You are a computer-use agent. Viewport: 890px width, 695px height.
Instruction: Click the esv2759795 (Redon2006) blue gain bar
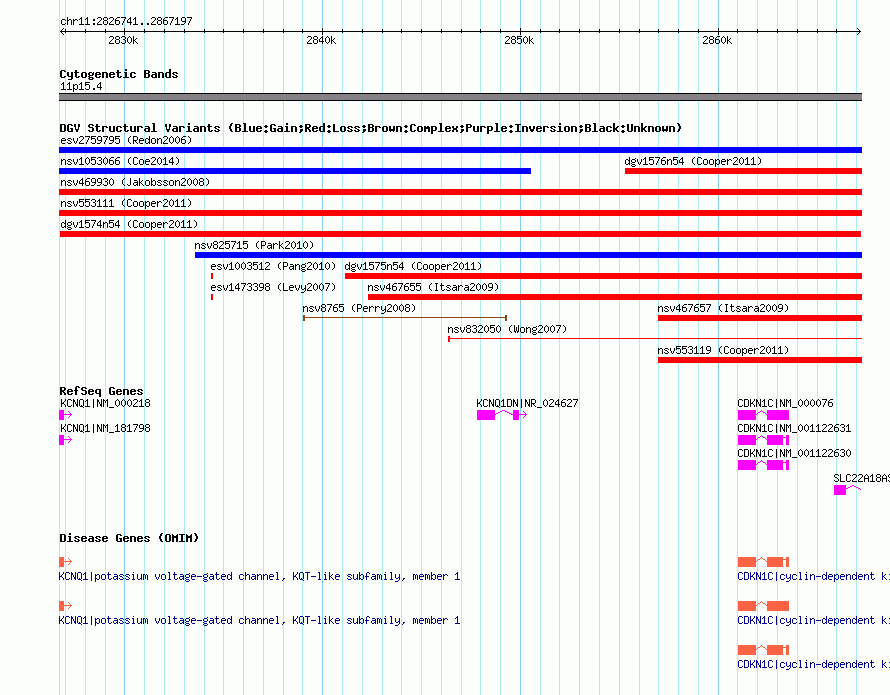pos(460,150)
